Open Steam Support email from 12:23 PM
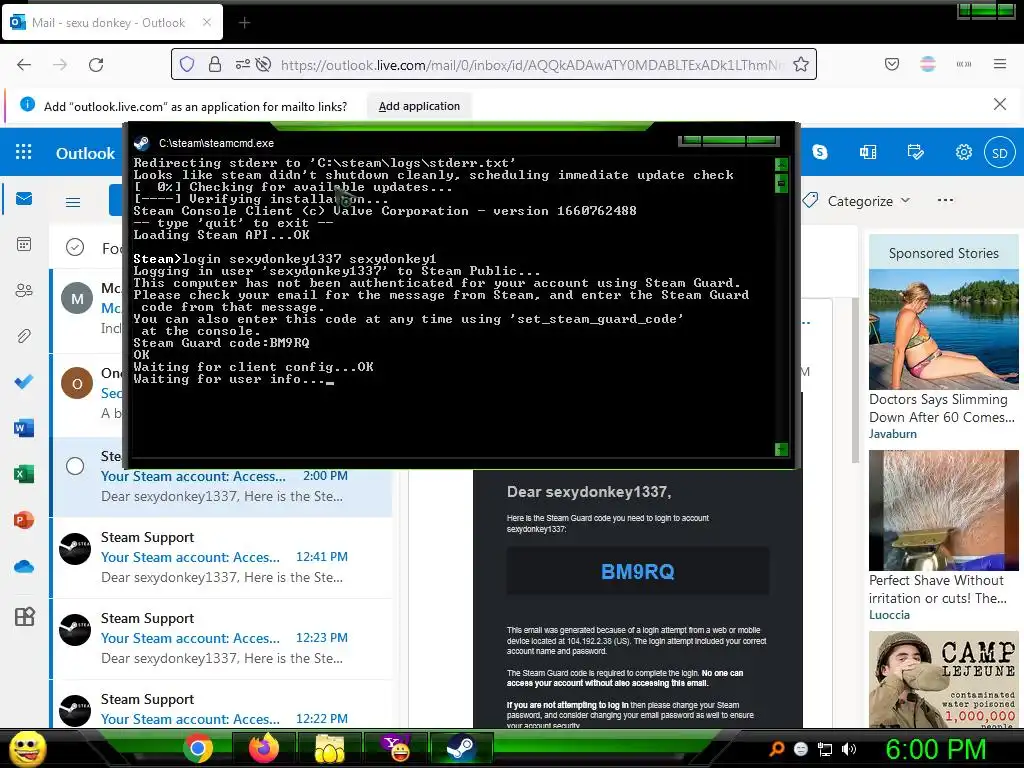The width and height of the screenshot is (1024, 768). coord(222,638)
